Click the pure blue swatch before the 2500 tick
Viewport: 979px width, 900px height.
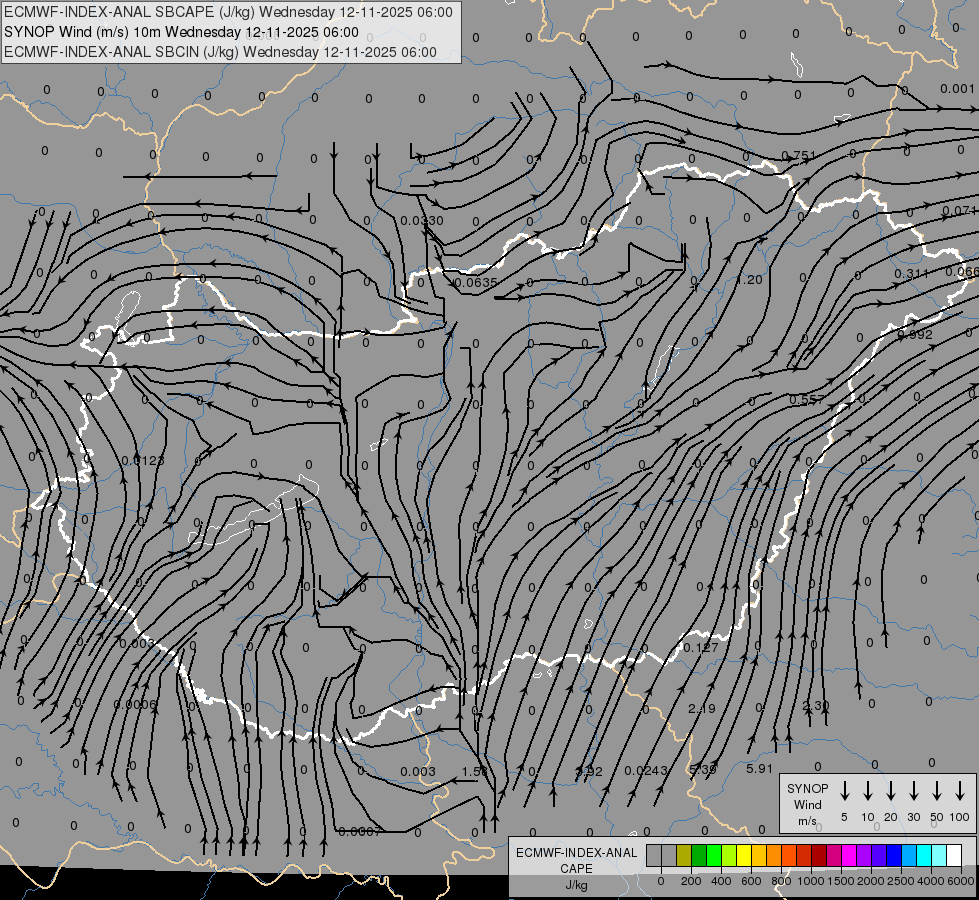point(893,855)
